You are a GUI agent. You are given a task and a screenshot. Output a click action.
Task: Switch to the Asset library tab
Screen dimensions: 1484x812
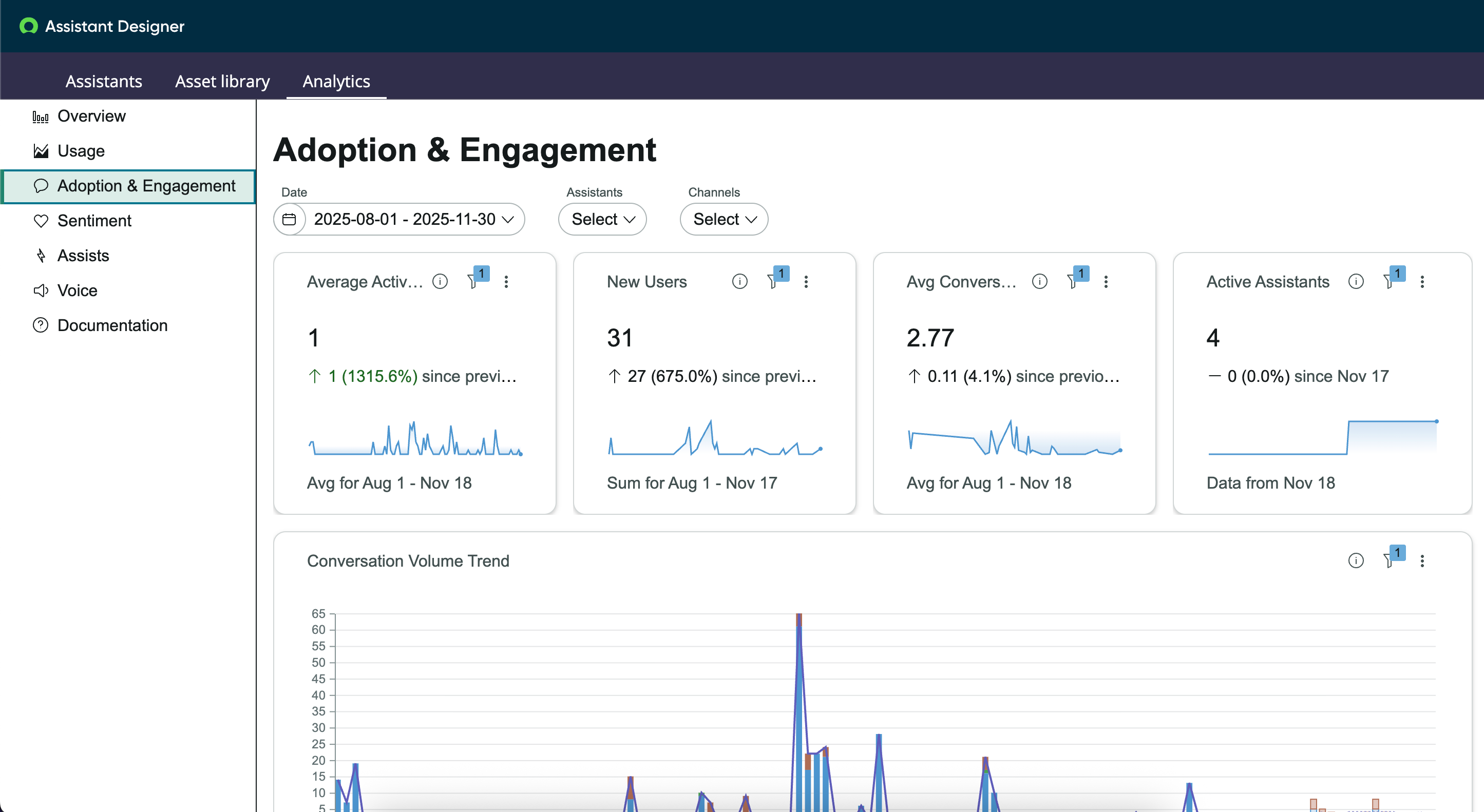pos(222,82)
